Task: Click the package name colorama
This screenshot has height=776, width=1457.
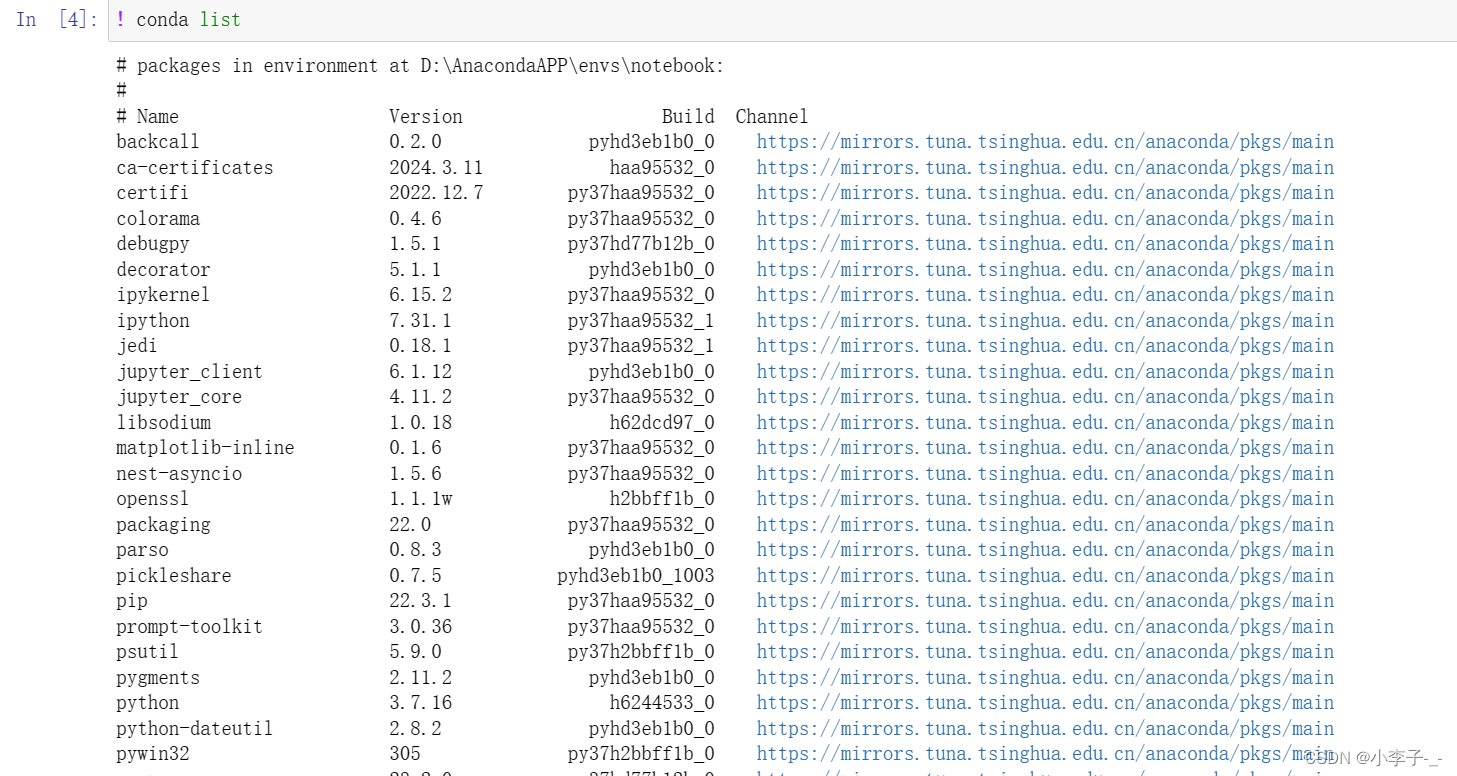Action: tap(158, 219)
